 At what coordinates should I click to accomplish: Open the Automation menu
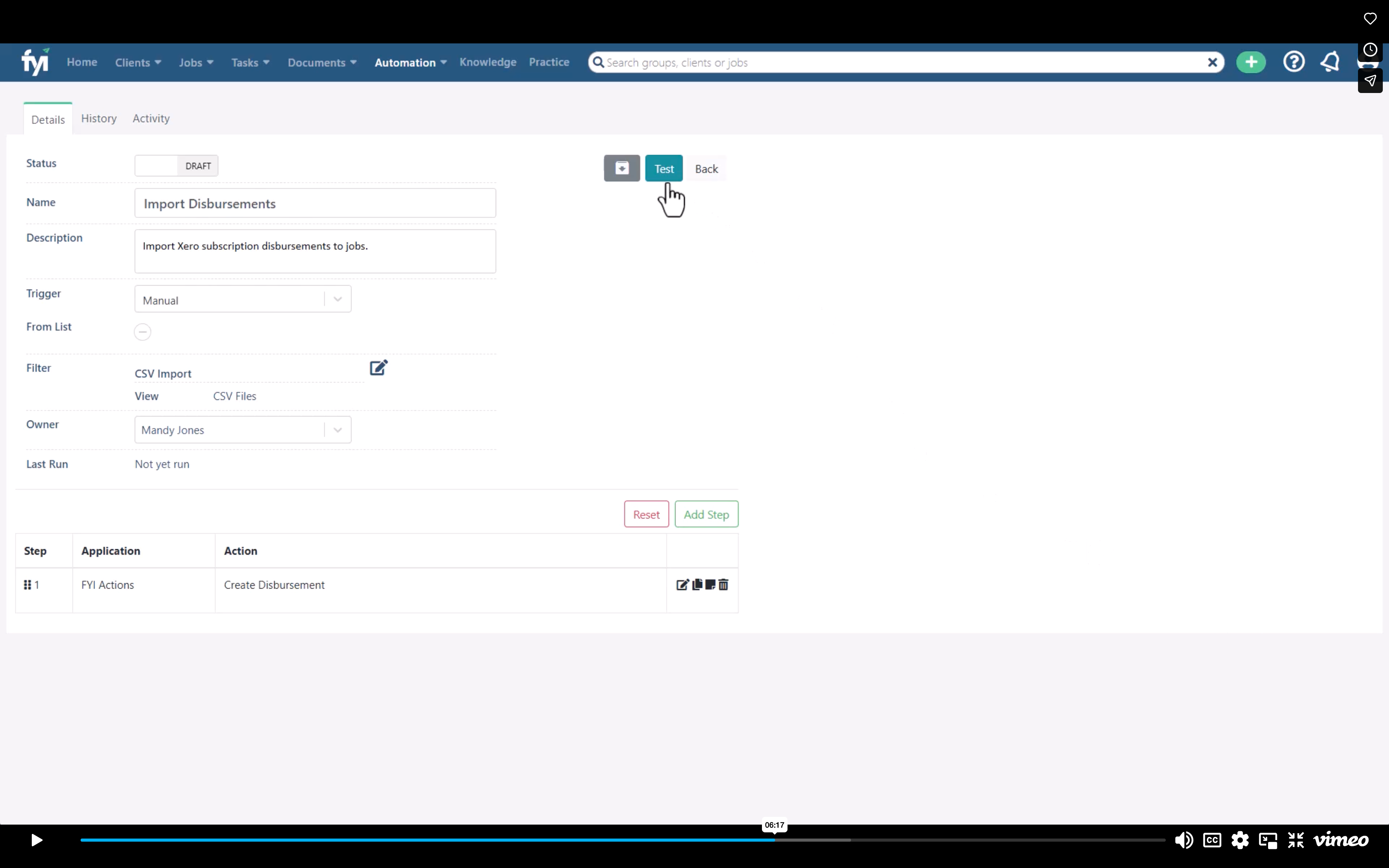pyautogui.click(x=410, y=62)
